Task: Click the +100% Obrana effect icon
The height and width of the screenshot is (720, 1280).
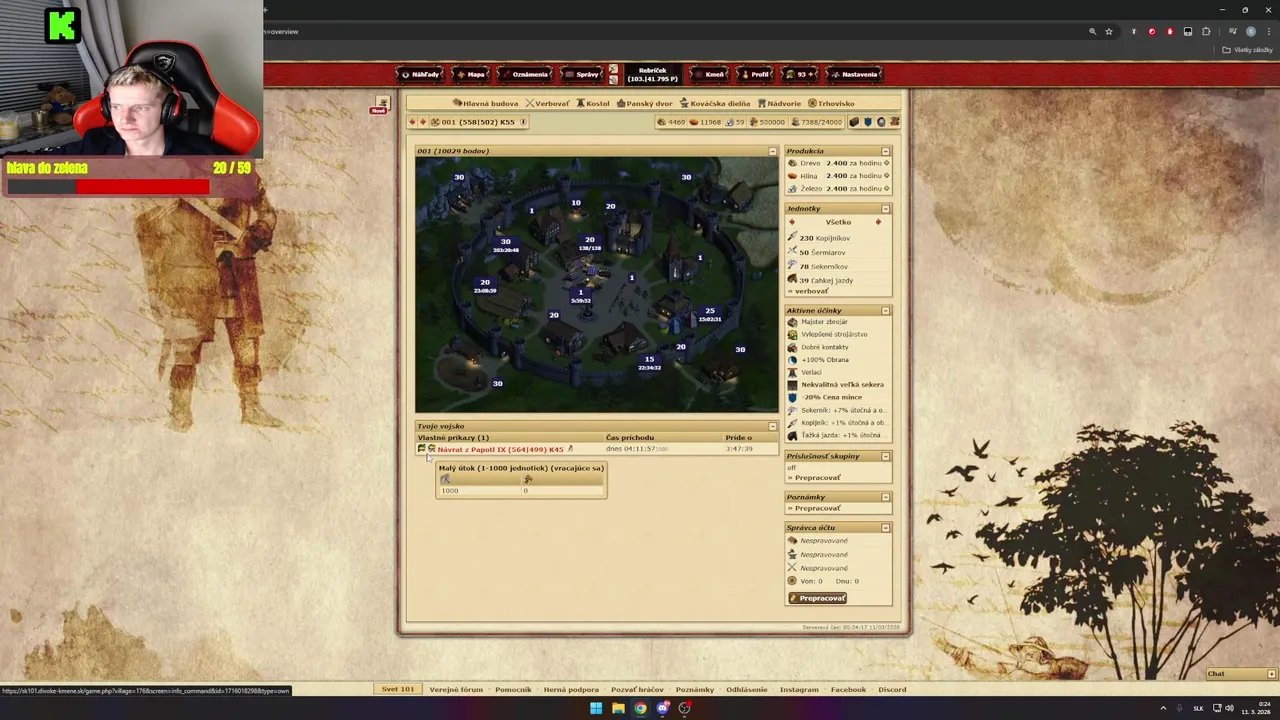Action: (x=793, y=360)
